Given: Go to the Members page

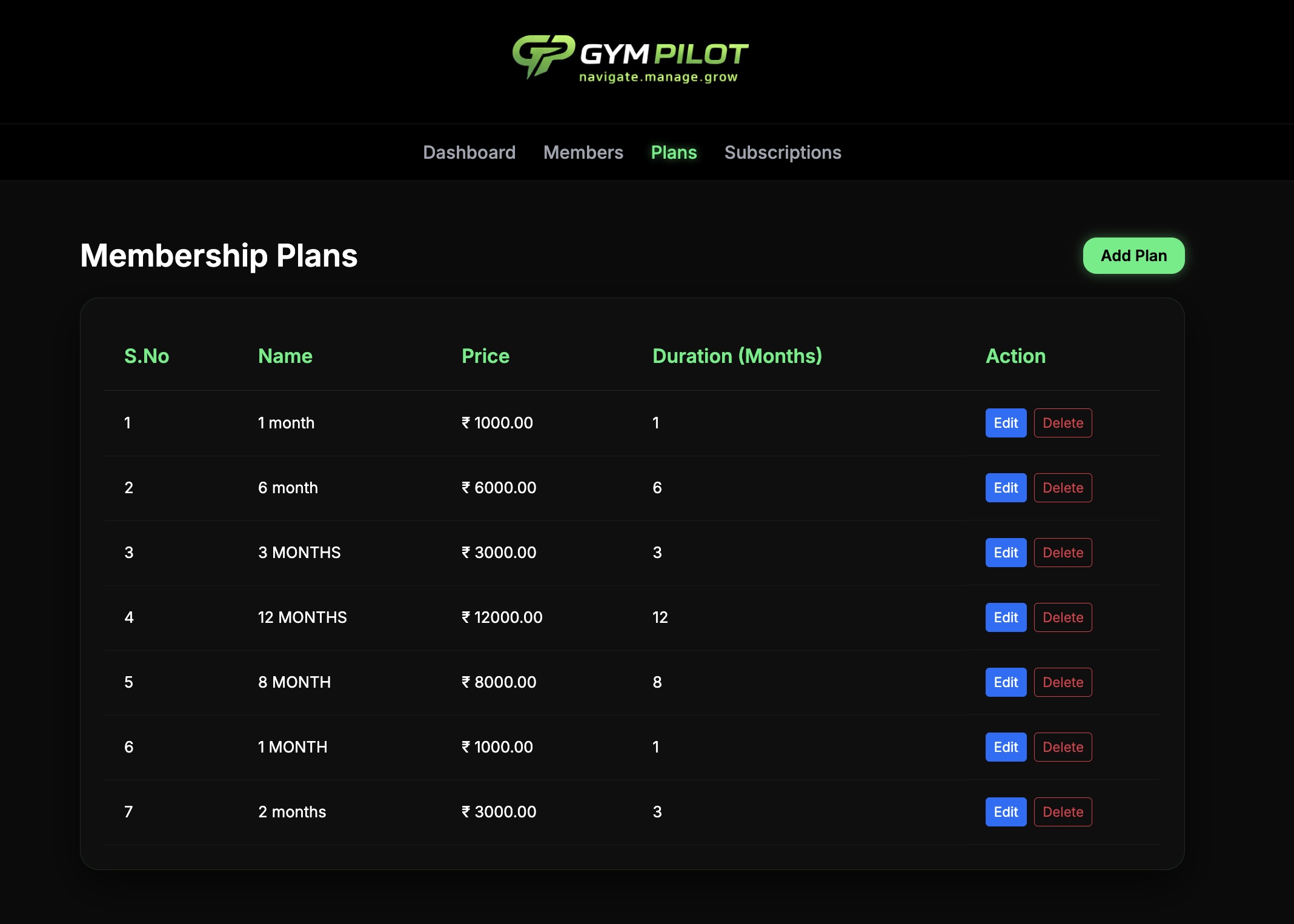Looking at the screenshot, I should [583, 152].
